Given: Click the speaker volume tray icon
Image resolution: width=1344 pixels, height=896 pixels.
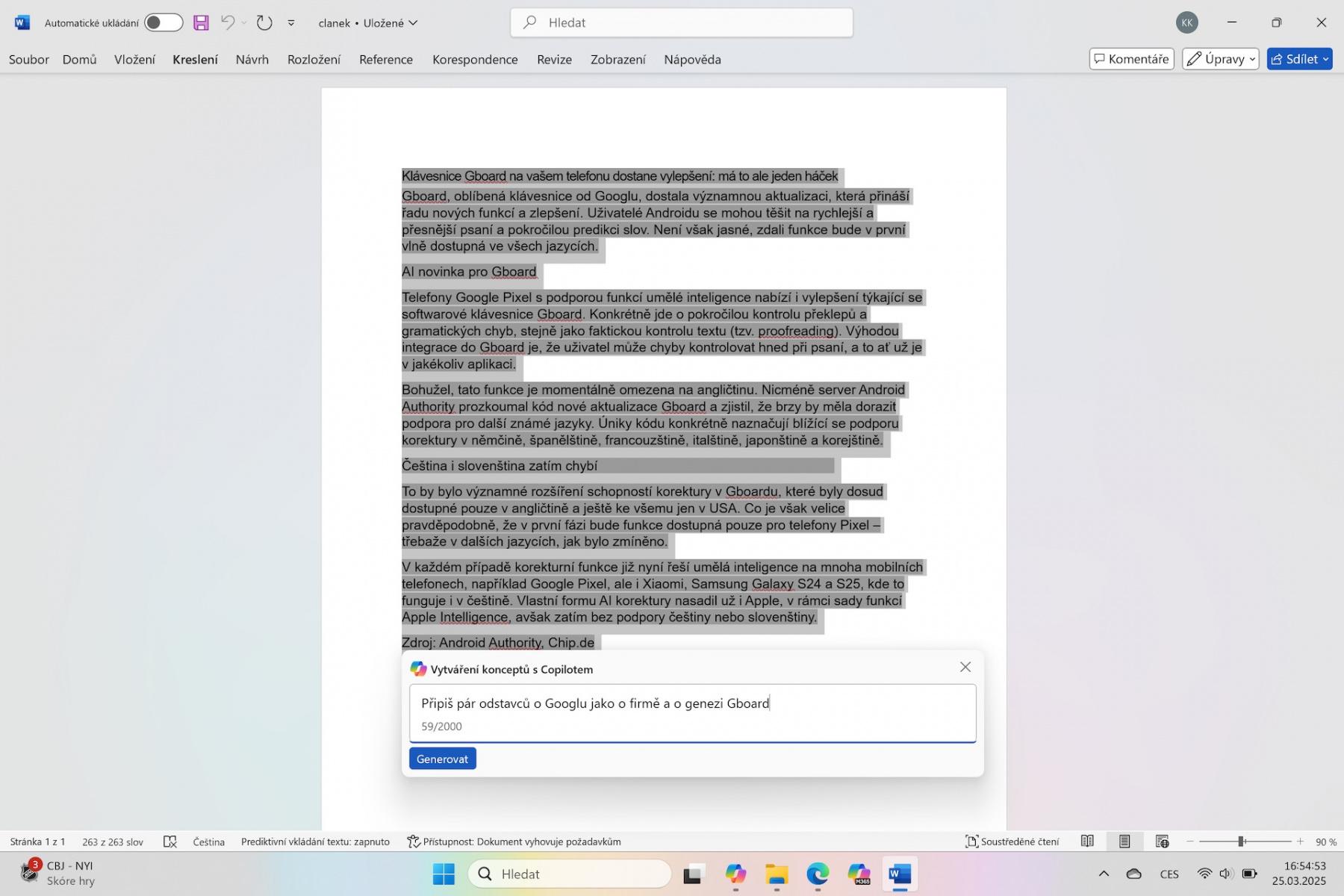Looking at the screenshot, I should click(x=1225, y=874).
